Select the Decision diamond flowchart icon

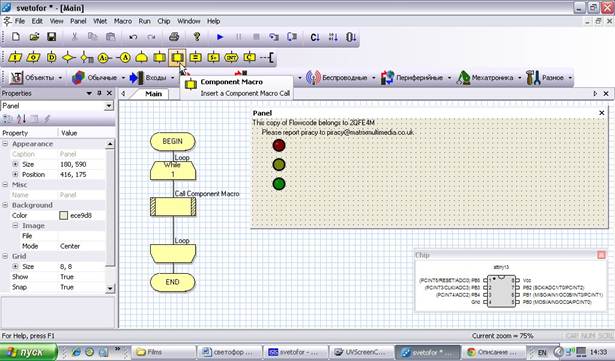coord(69,57)
